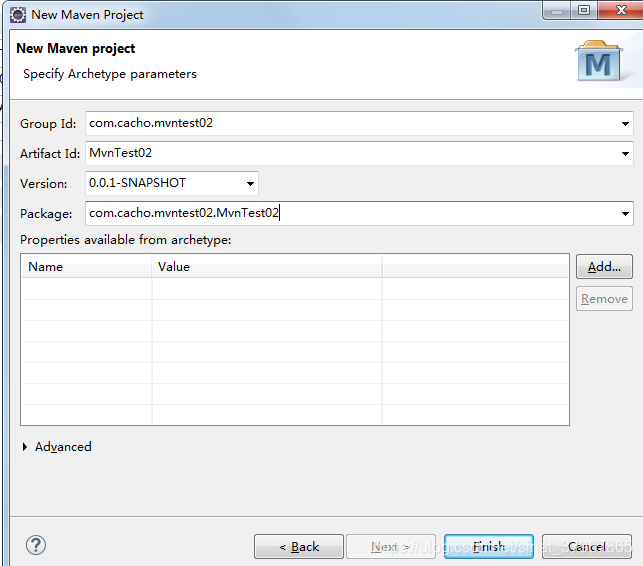The image size is (643, 566).
Task: Click the Value column header
Action: (267, 267)
